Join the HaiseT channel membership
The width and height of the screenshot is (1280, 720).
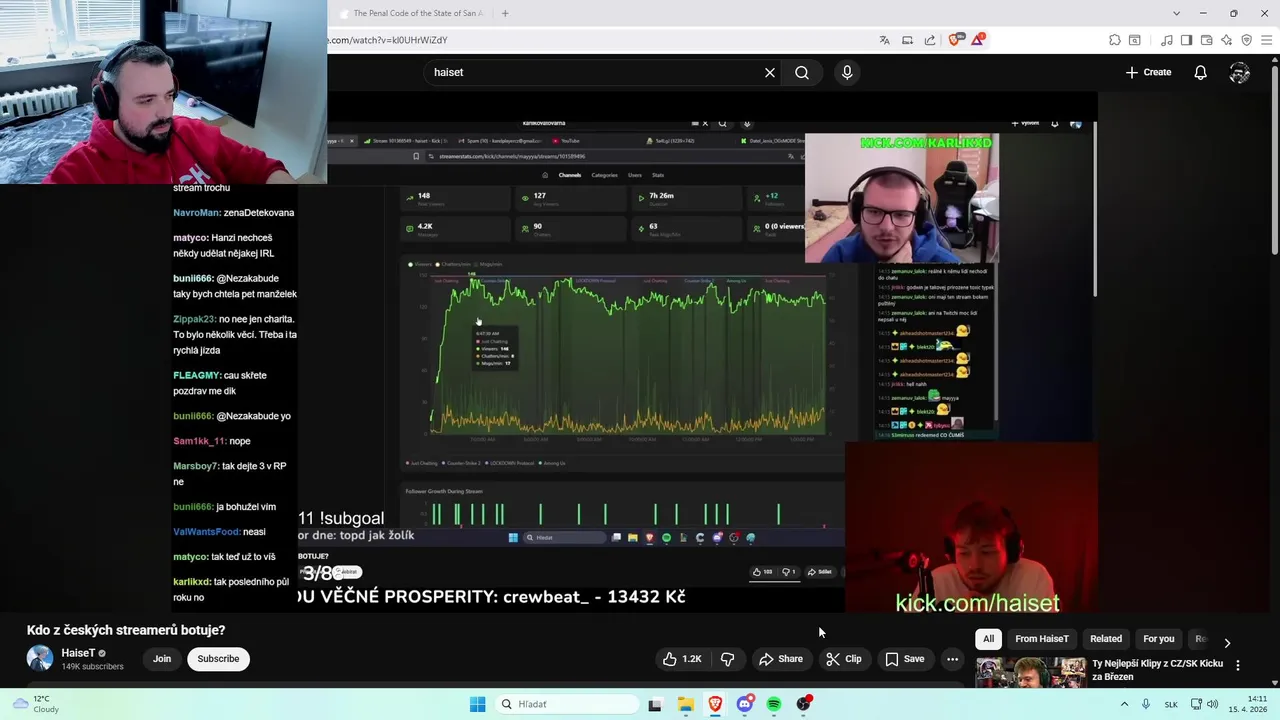[162, 659]
